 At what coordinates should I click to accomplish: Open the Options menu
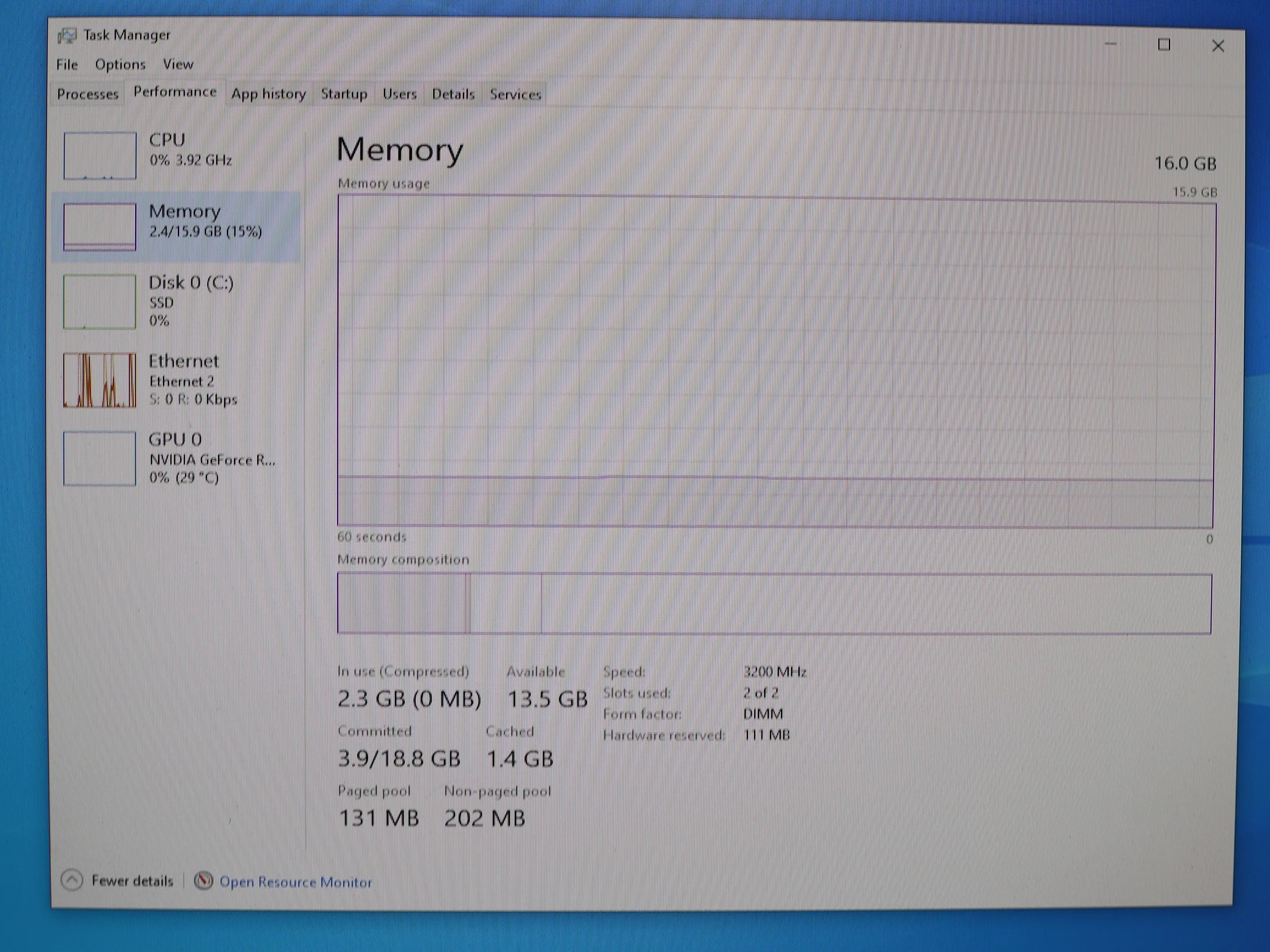[120, 64]
